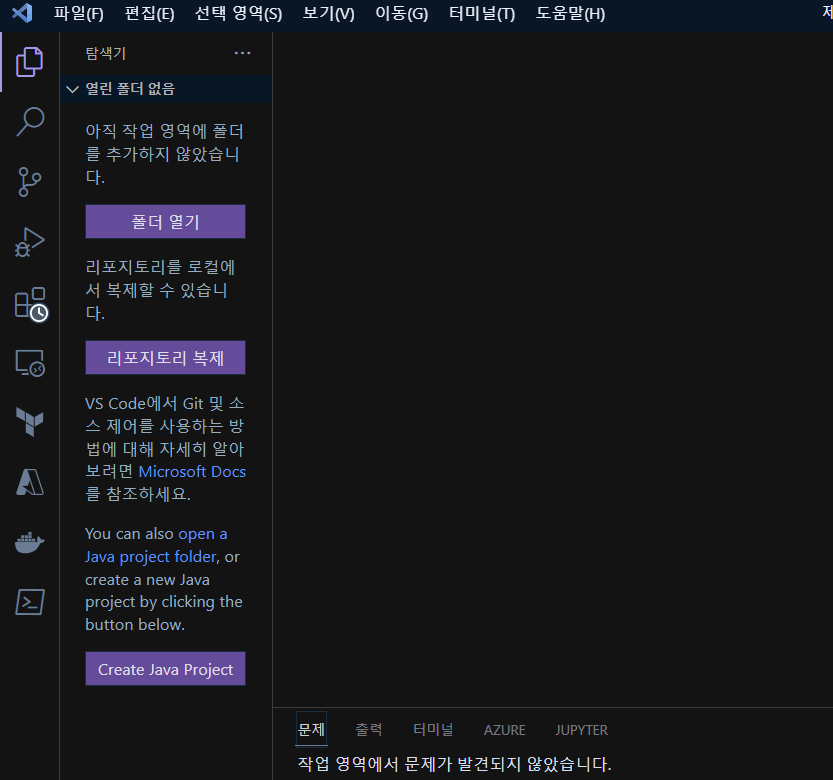Open the PowerShell terminal icon in activity bar
The image size is (833, 780).
click(x=30, y=602)
